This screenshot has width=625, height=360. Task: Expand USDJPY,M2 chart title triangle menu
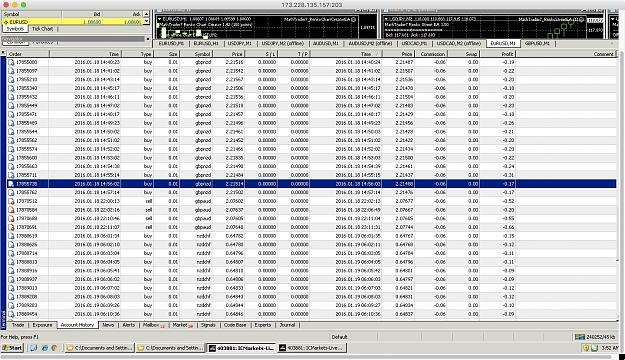(x=386, y=19)
